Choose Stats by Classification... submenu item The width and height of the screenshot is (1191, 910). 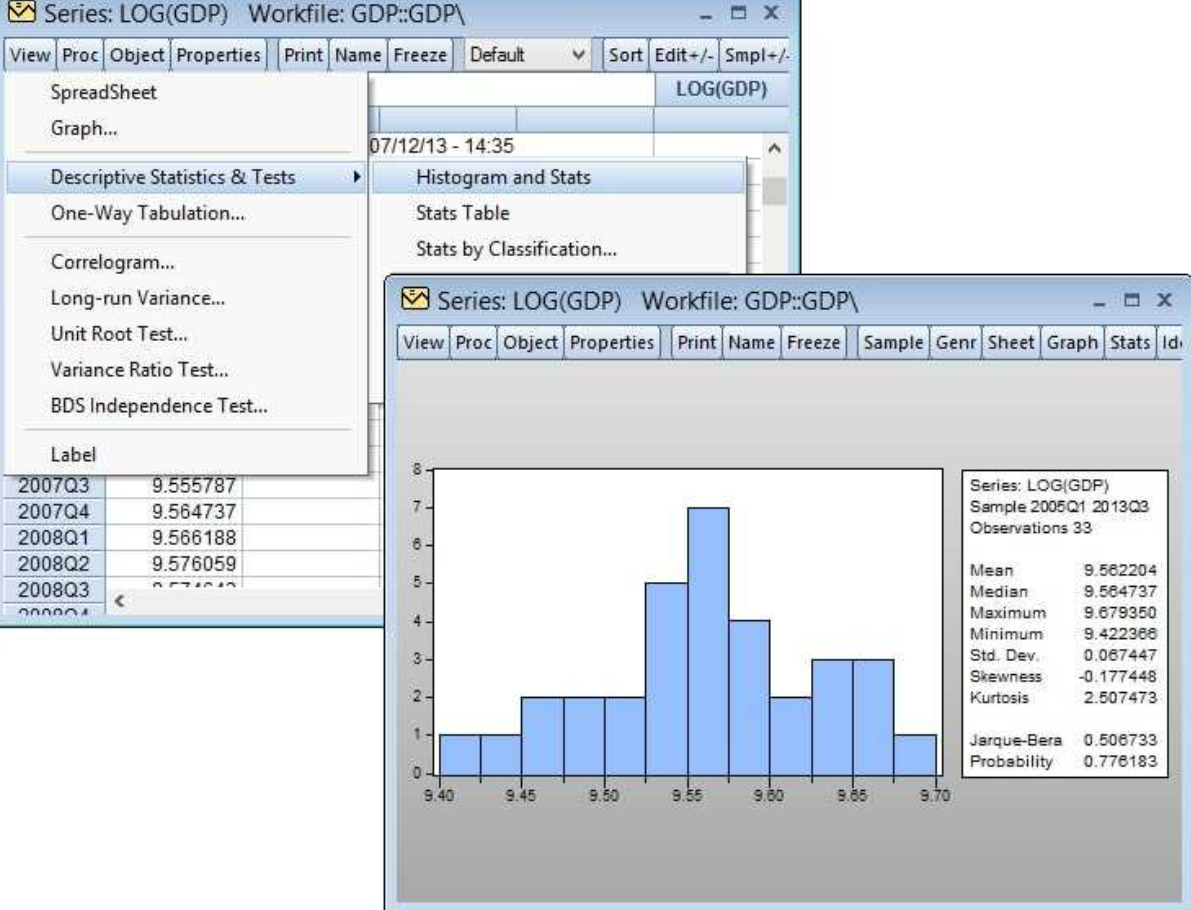coord(558,249)
